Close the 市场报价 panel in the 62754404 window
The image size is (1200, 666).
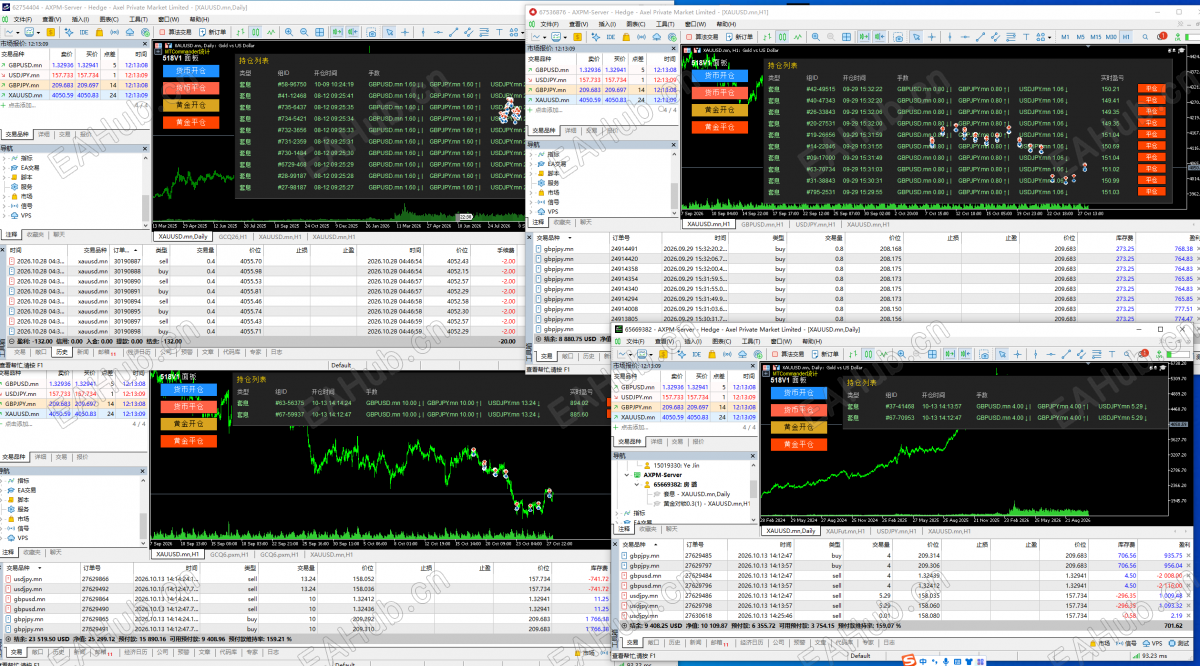(x=144, y=44)
